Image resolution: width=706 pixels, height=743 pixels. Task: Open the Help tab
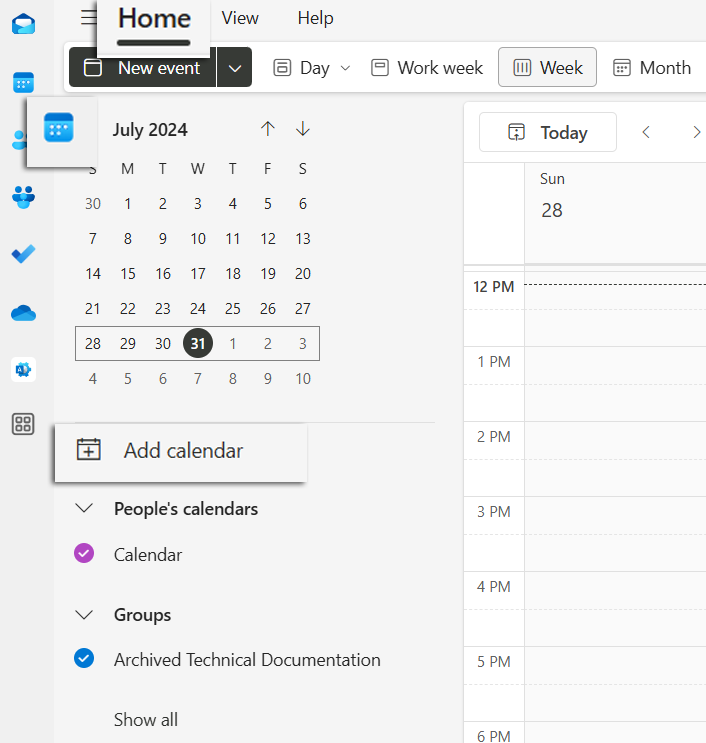315,18
